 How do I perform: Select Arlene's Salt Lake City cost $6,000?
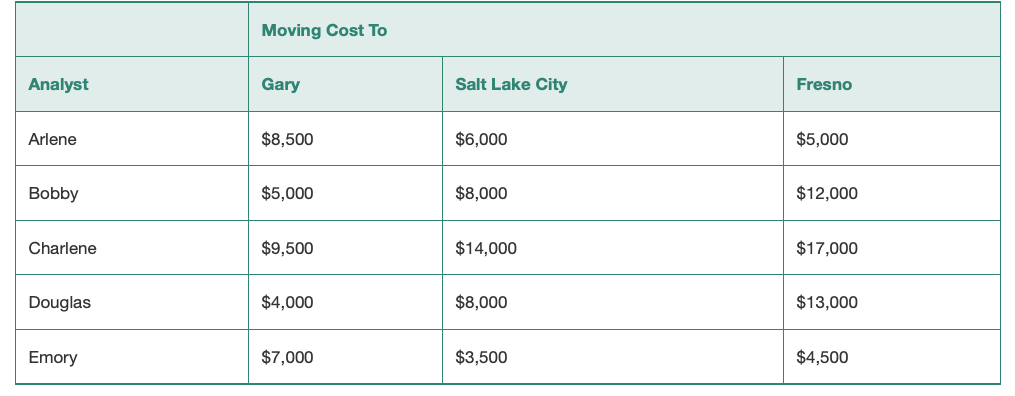click(x=482, y=139)
